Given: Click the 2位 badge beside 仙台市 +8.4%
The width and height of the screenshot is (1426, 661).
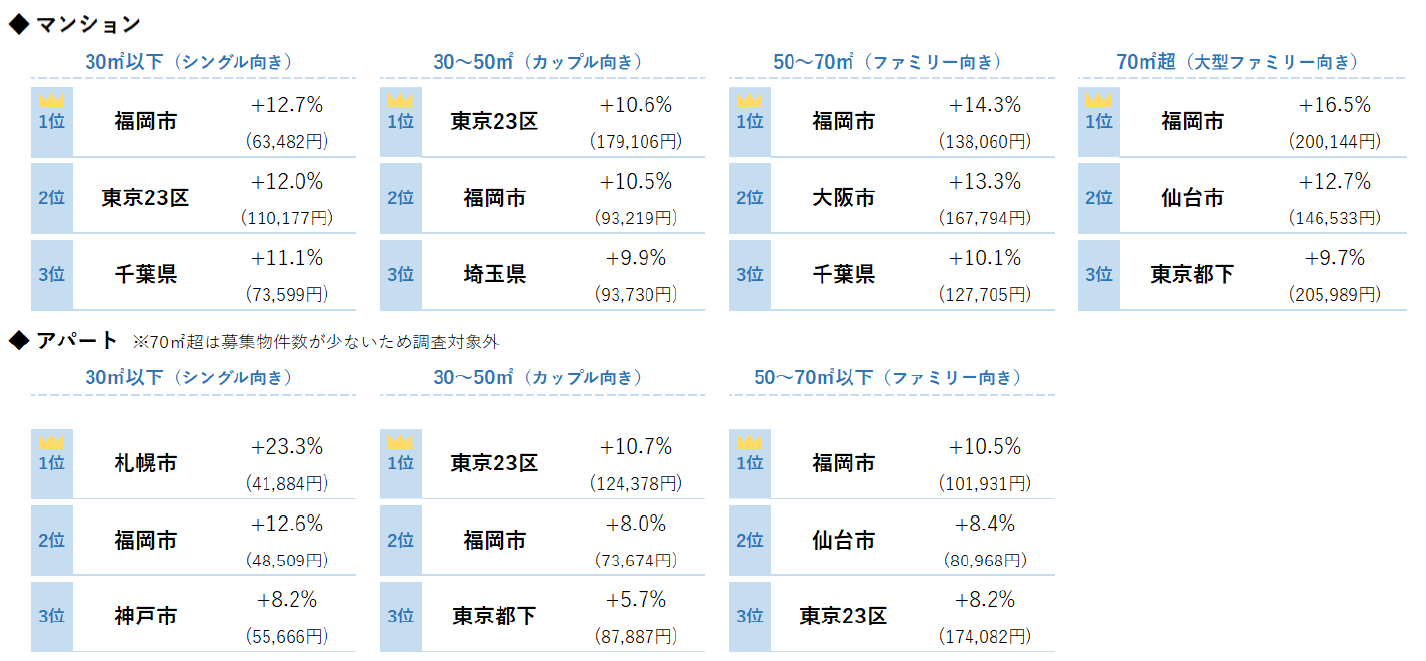Looking at the screenshot, I should [x=749, y=540].
